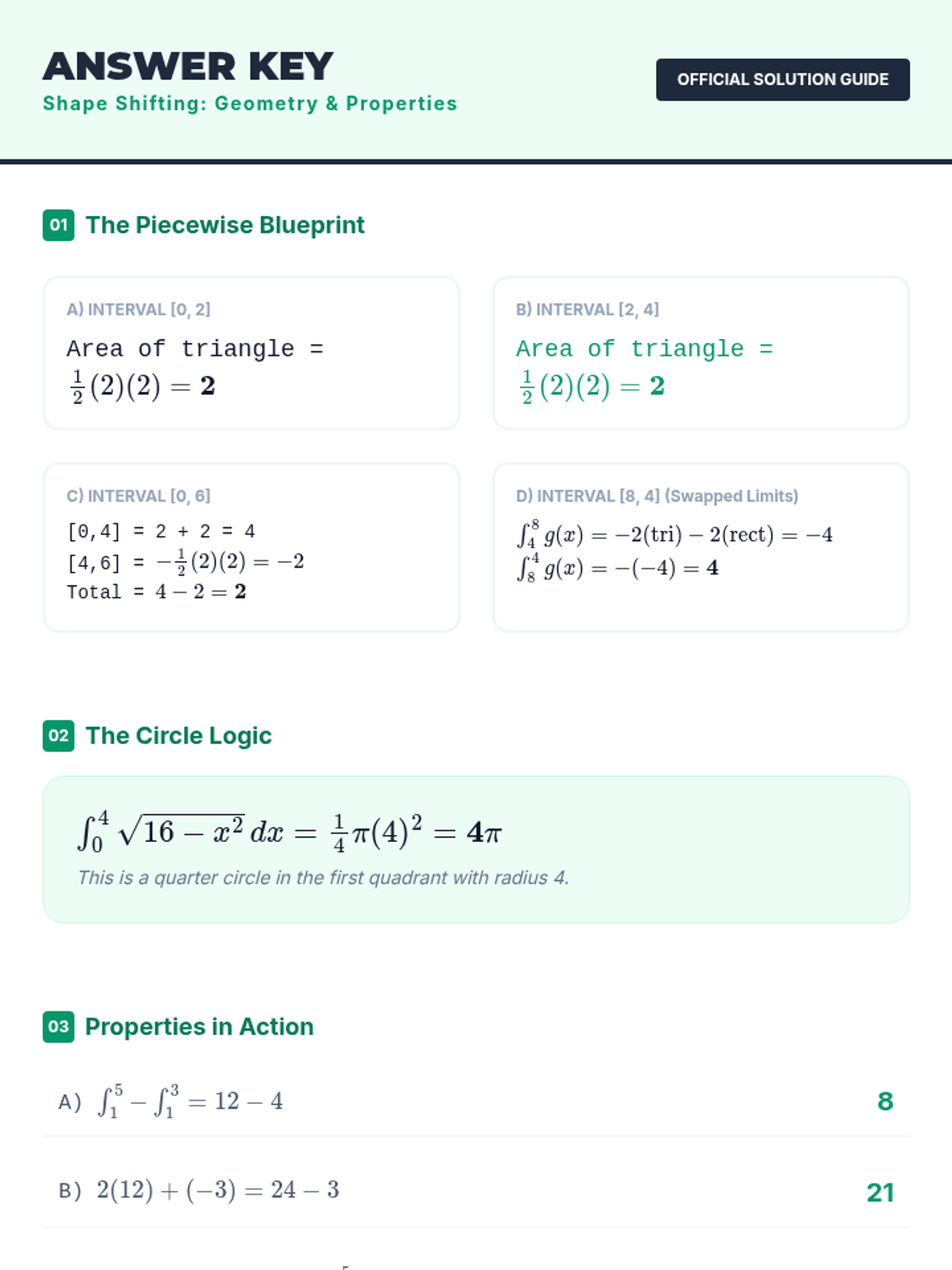The width and height of the screenshot is (952, 1270).
Task: Click the 01 section number badge
Action: (x=58, y=225)
